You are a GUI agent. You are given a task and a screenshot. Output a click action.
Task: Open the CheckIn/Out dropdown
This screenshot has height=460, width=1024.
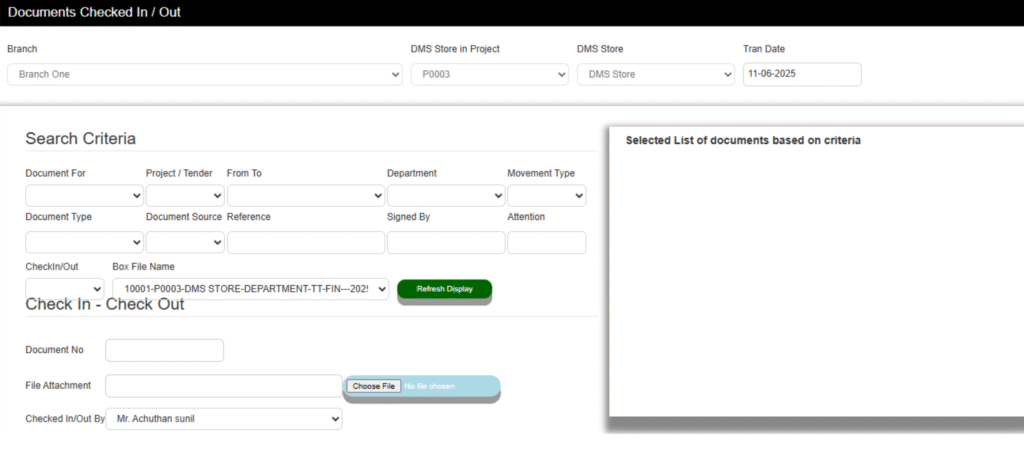(64, 289)
